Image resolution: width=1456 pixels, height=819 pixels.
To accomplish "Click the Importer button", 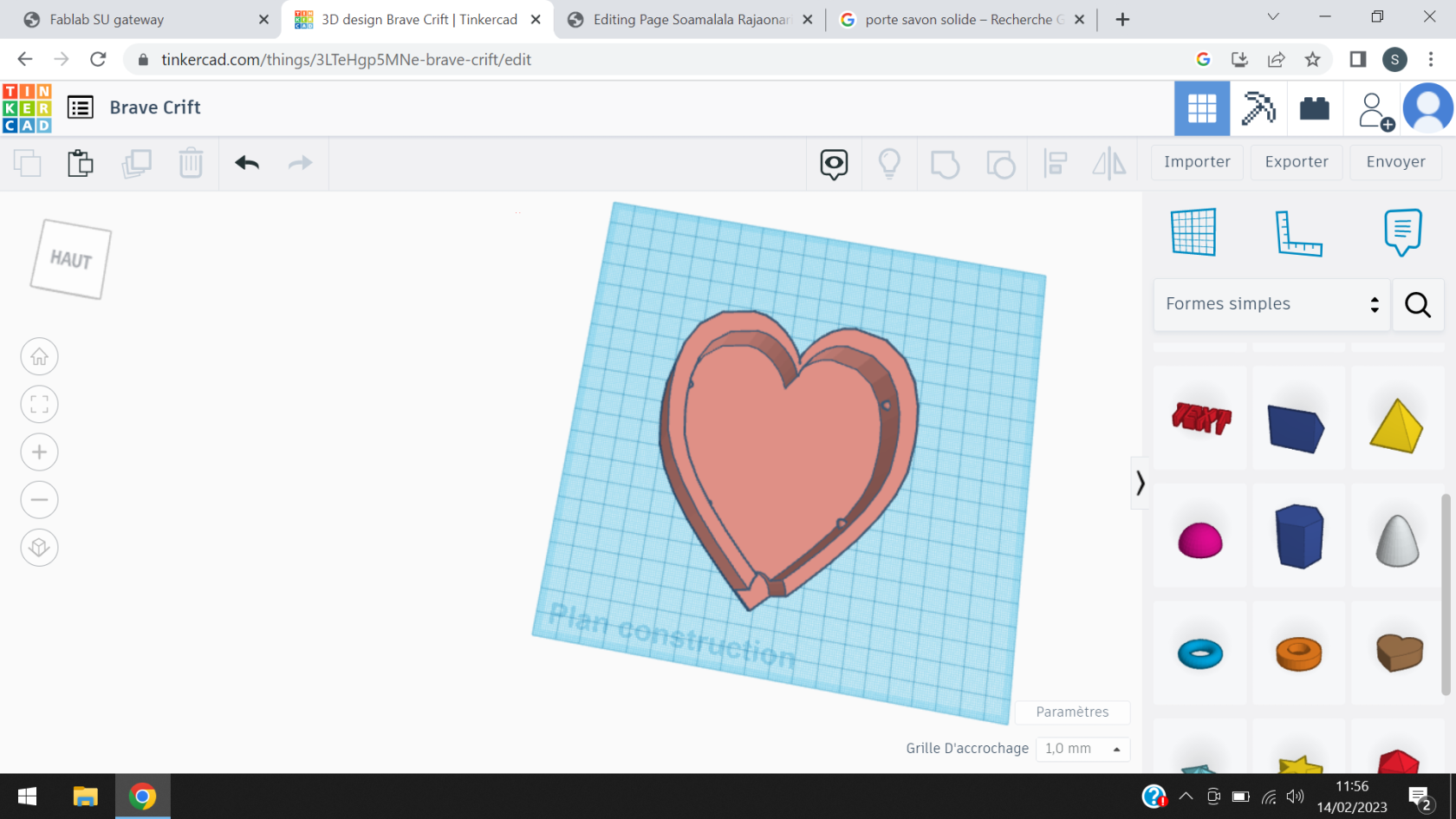I will [1197, 162].
